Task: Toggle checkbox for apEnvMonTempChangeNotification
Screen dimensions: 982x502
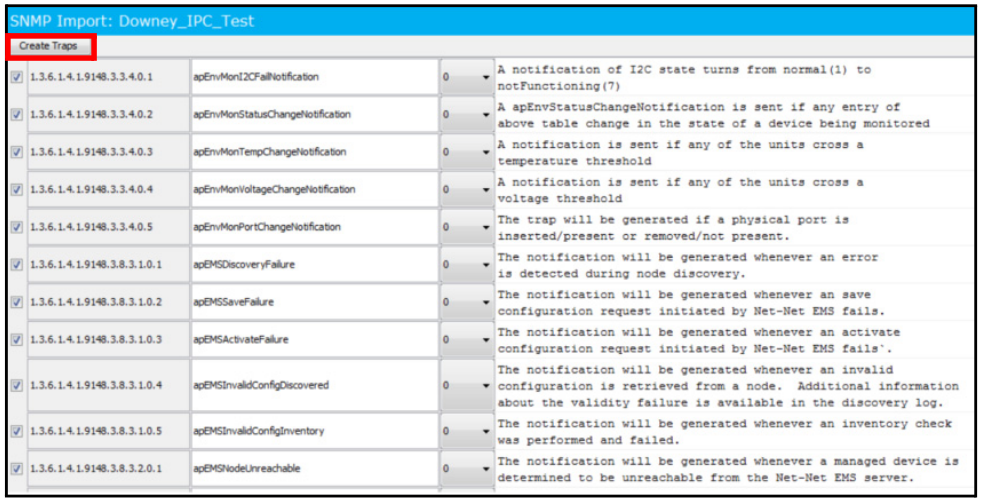Action: [x=17, y=152]
